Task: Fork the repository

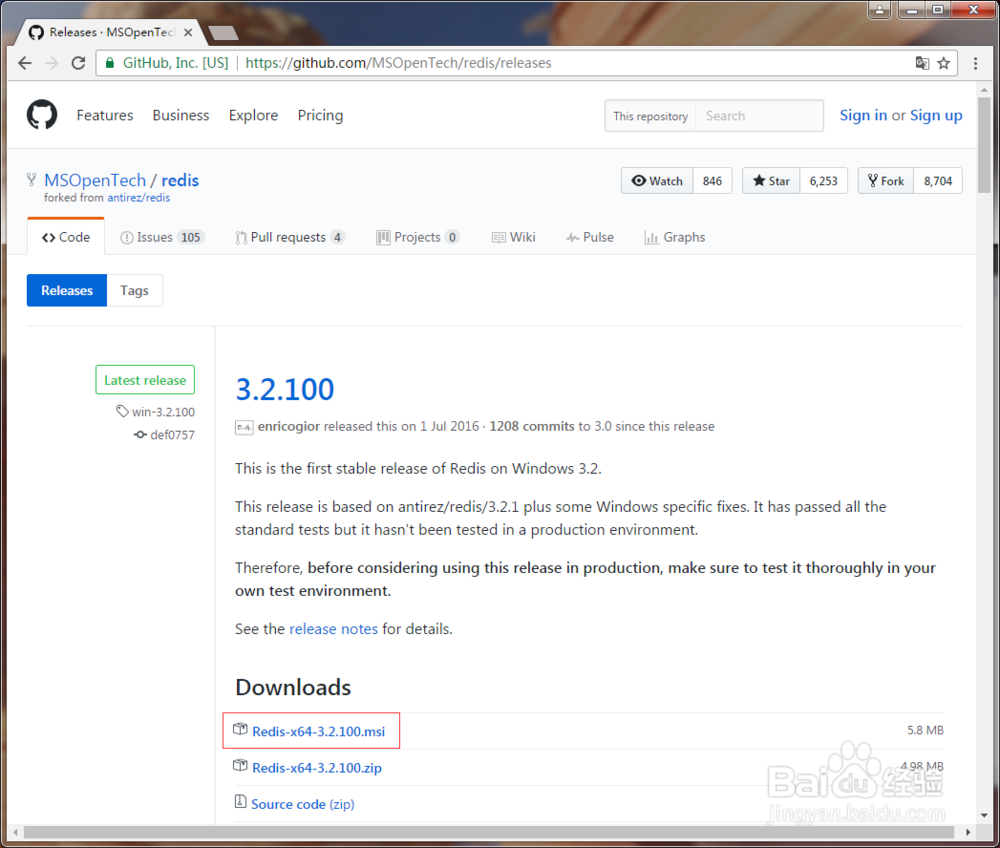Action: [x=886, y=181]
